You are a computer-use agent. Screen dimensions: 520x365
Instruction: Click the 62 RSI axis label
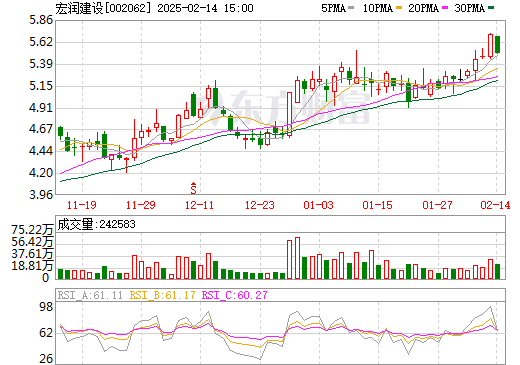pos(46,333)
